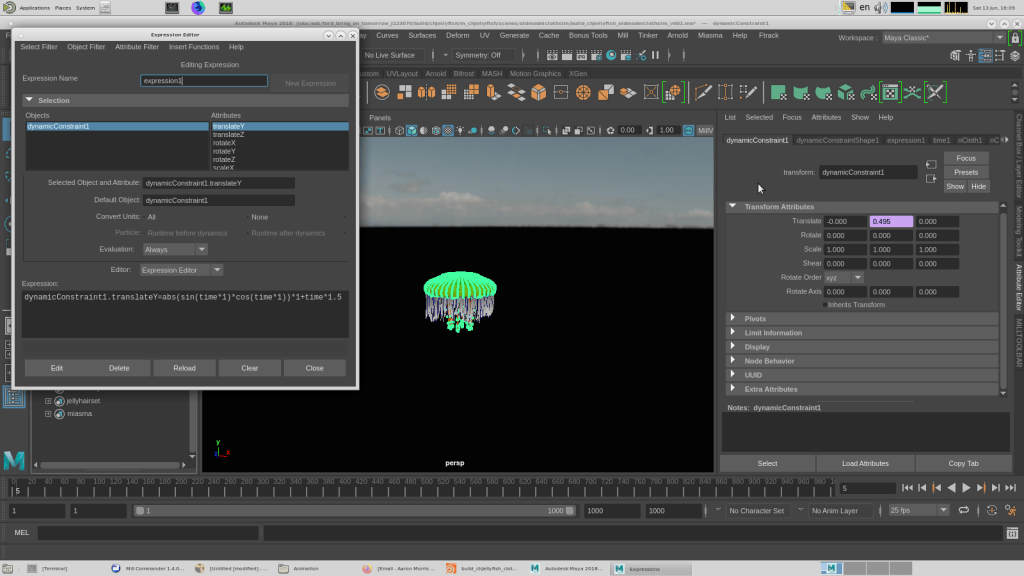
Task: Open the Insert Functions menu
Action: click(x=194, y=47)
